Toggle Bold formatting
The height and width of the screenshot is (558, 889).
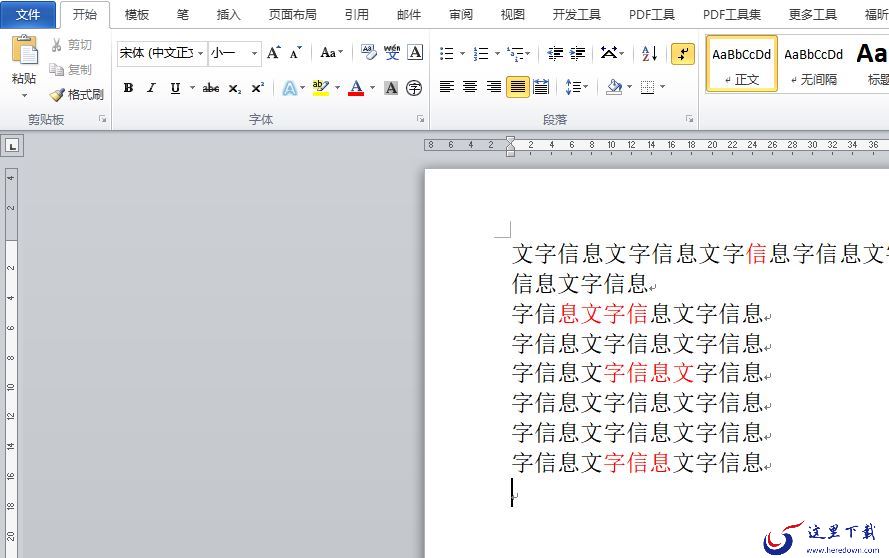tap(129, 88)
